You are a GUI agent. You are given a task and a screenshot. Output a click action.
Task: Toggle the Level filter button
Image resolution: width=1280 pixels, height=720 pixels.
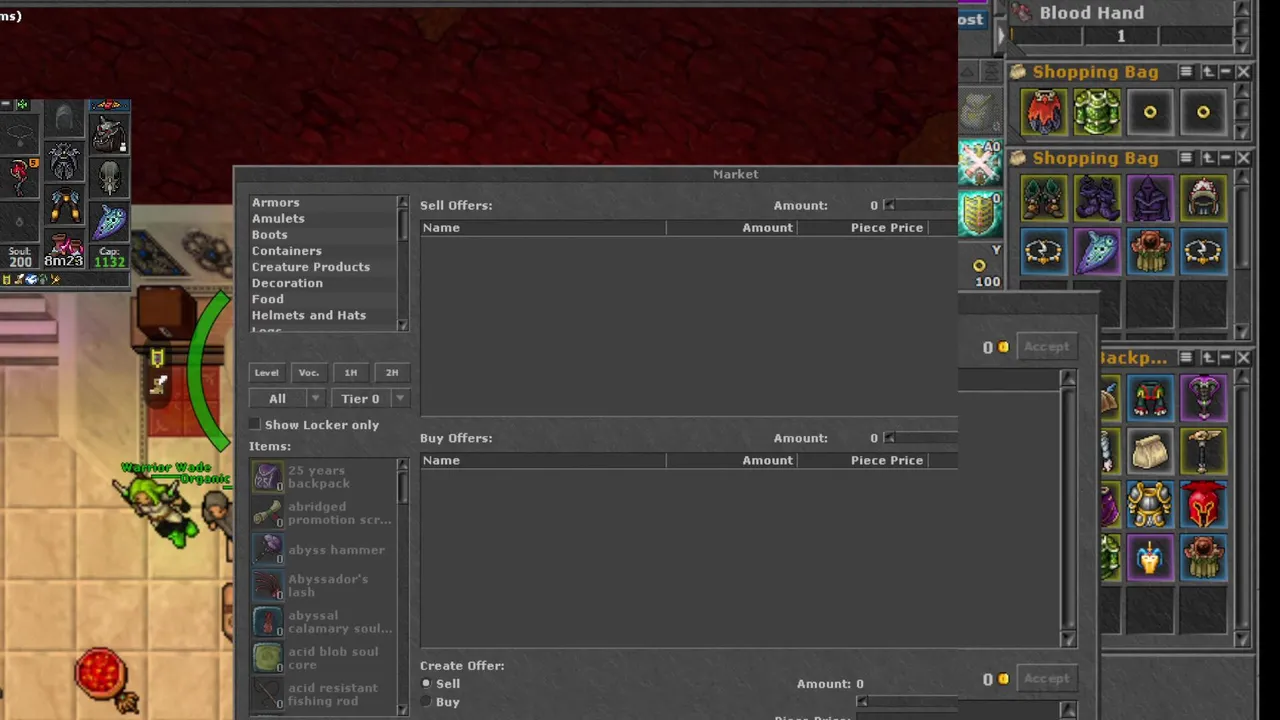tap(266, 372)
